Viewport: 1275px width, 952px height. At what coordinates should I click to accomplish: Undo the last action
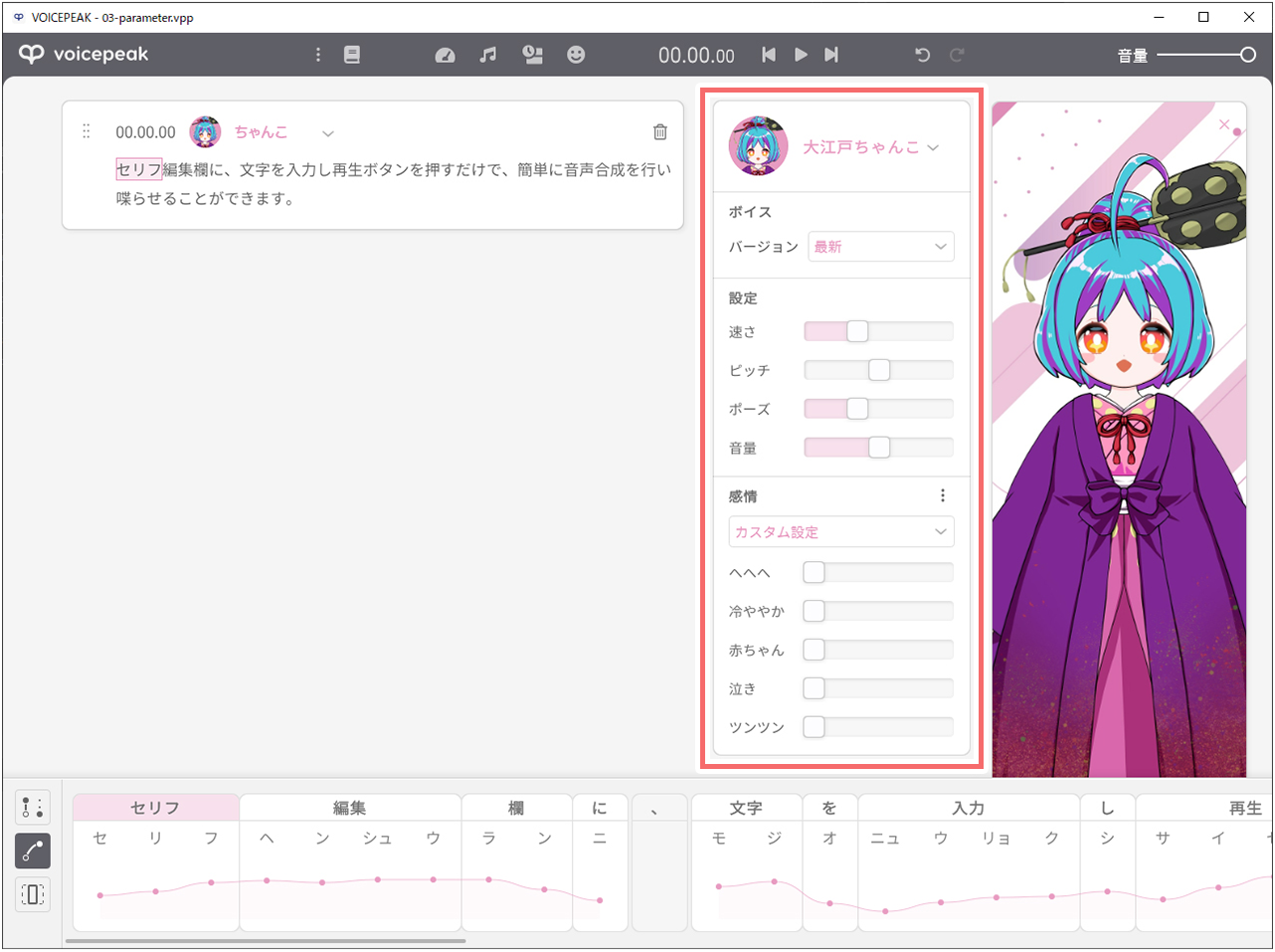922,55
